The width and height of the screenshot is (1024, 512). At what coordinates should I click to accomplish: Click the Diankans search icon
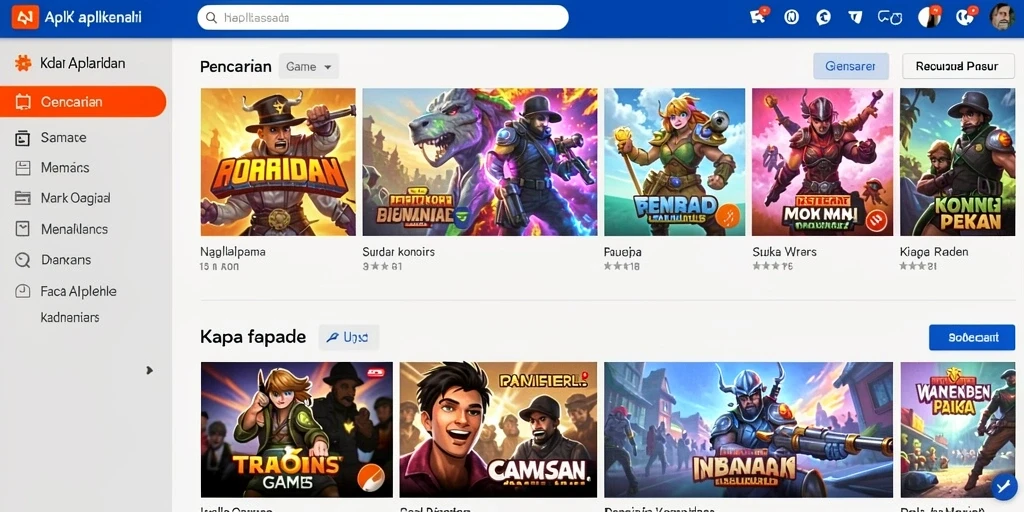[x=23, y=260]
